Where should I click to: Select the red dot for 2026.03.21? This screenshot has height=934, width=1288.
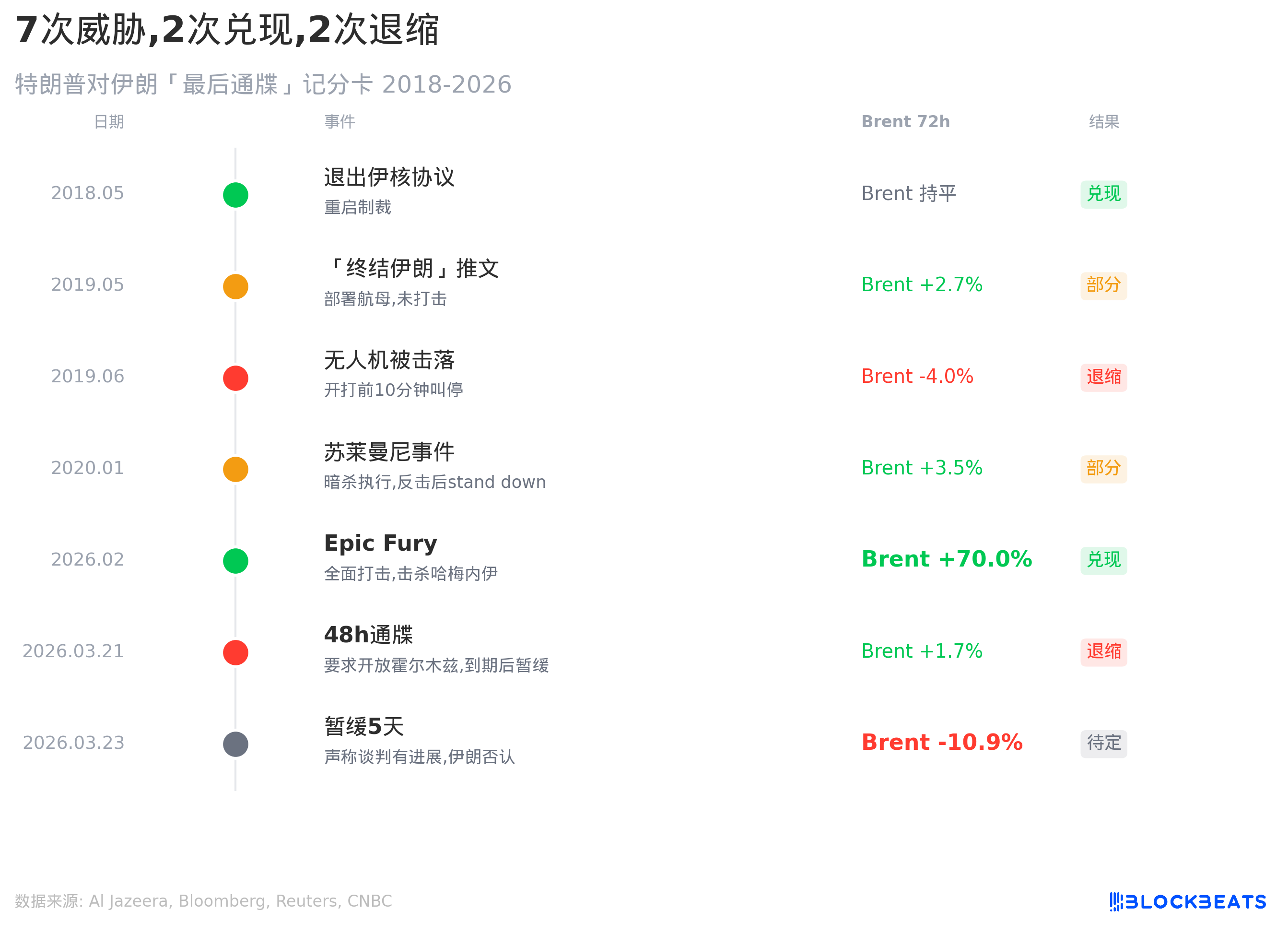[x=235, y=652]
